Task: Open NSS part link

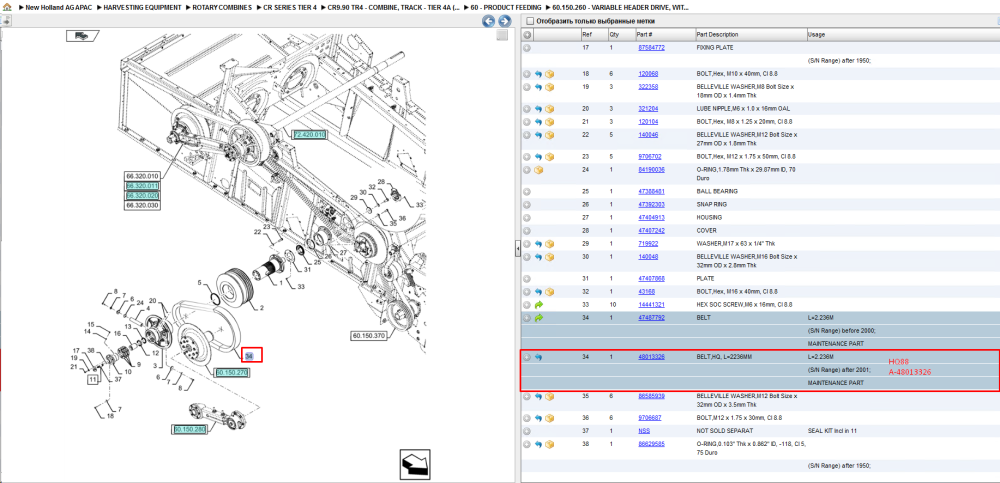Action: [643, 431]
